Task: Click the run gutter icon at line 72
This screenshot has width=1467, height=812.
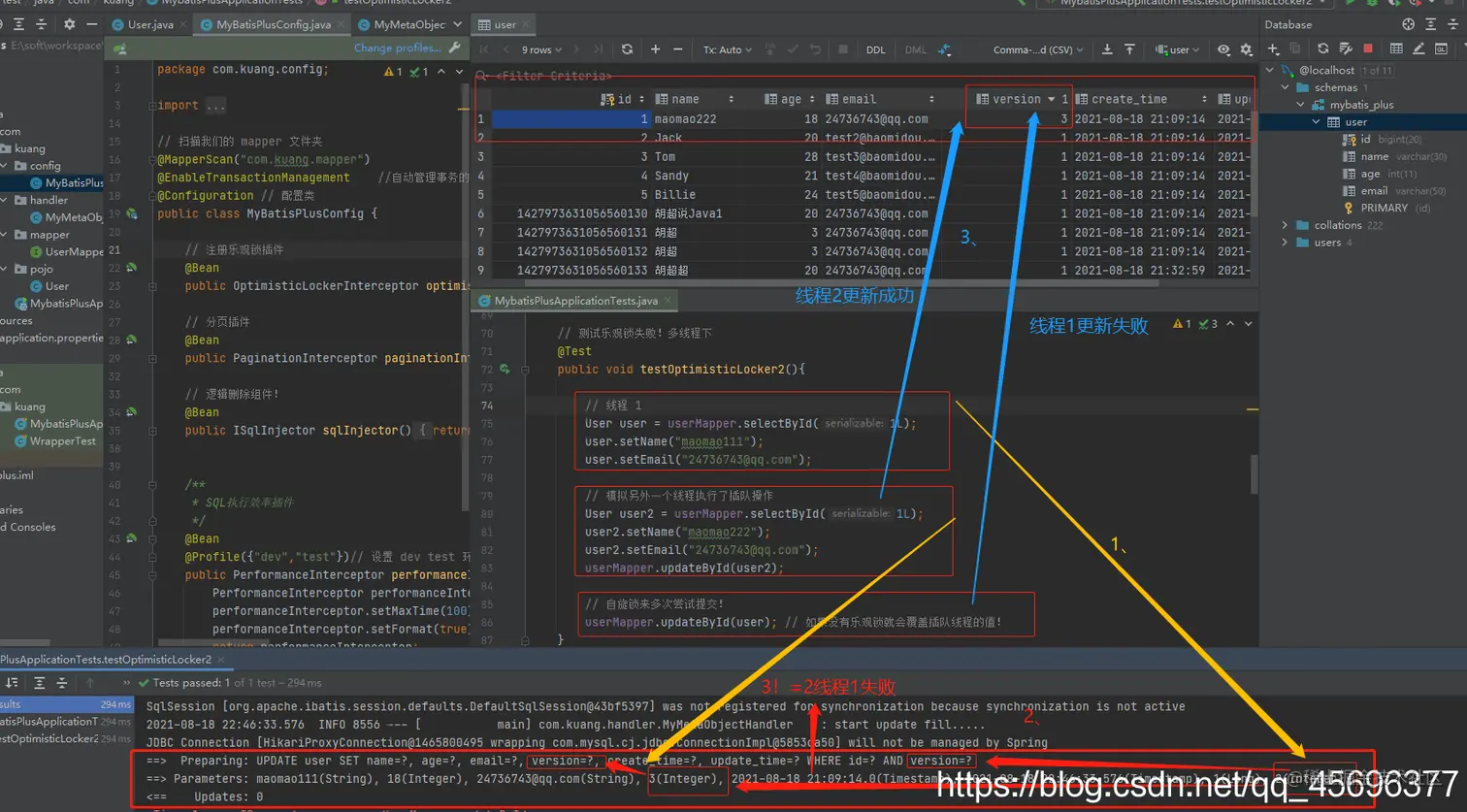Action: point(505,370)
